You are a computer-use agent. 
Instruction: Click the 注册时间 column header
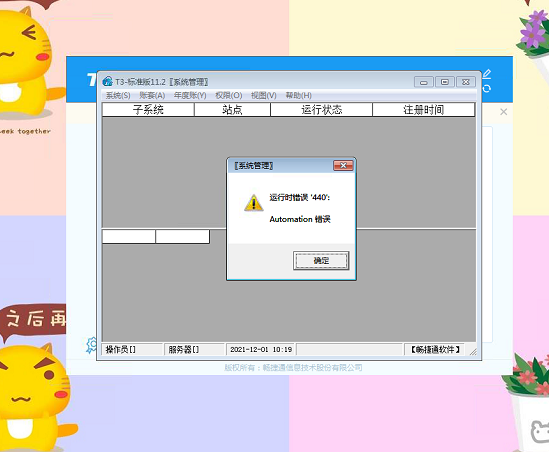pyautogui.click(x=424, y=110)
